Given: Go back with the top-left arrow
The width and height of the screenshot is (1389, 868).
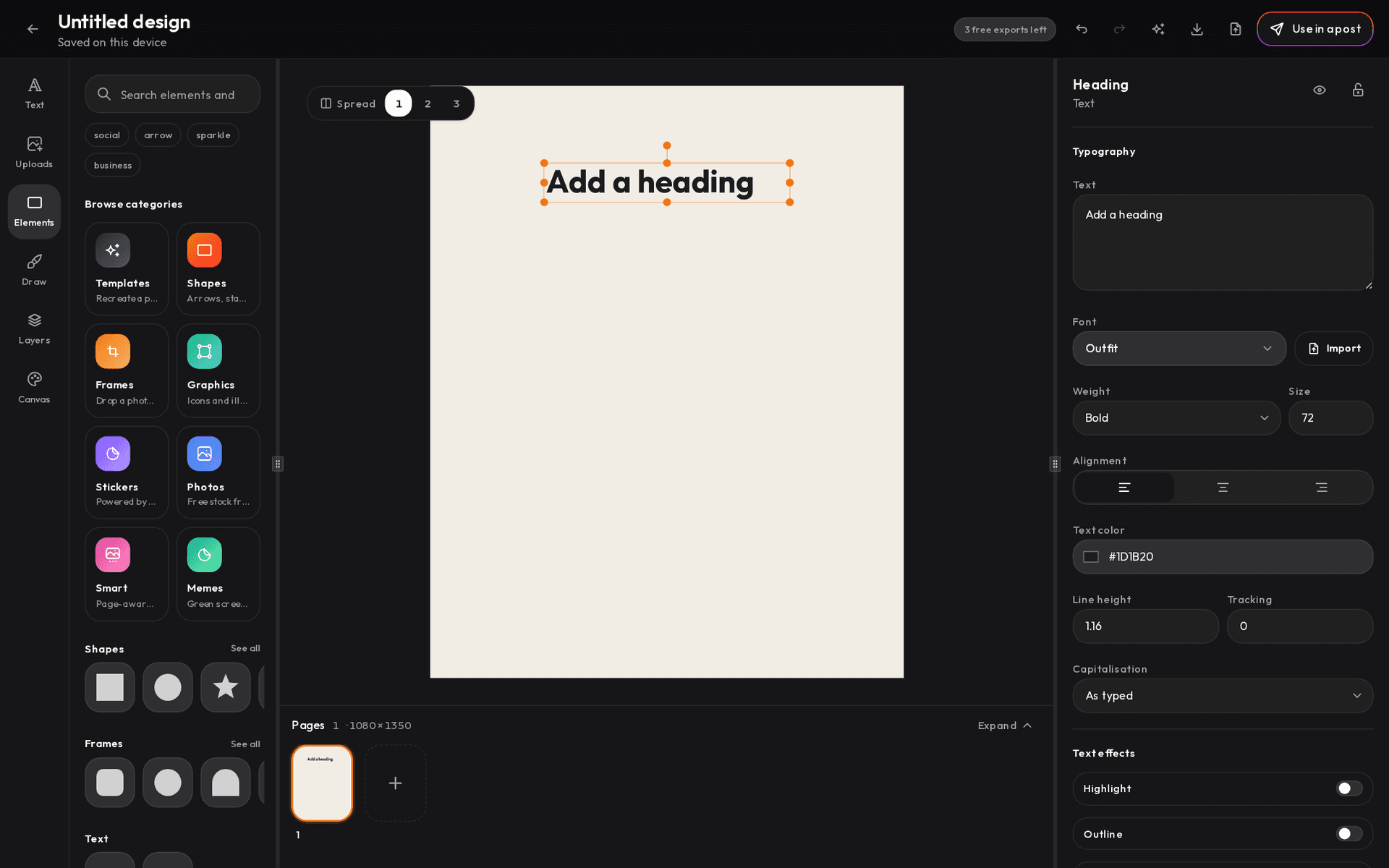Looking at the screenshot, I should tap(33, 29).
